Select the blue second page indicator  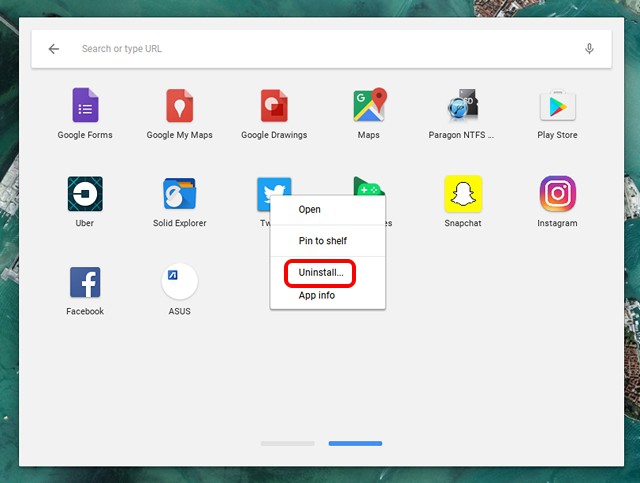point(356,443)
